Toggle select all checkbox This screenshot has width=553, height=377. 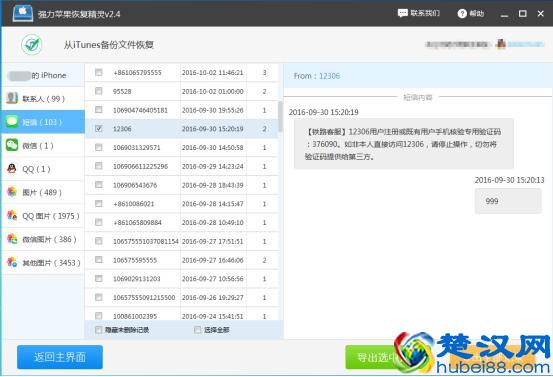(x=198, y=330)
